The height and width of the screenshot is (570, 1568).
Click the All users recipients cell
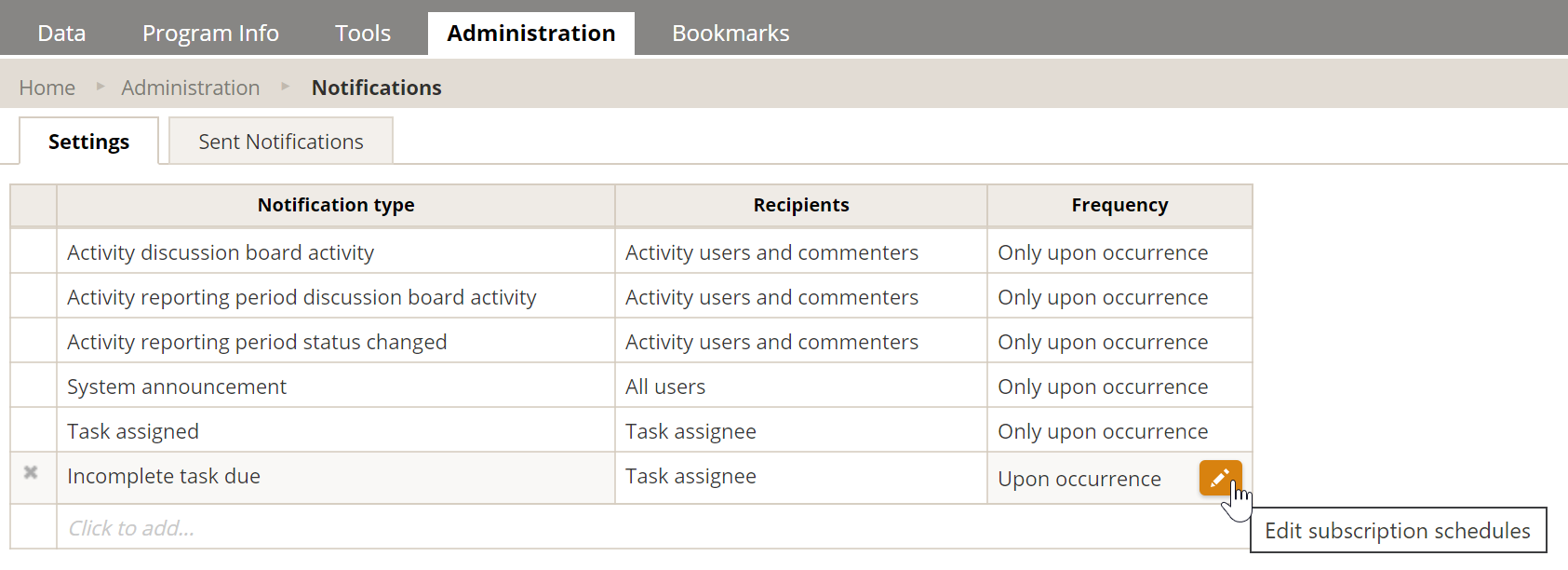coord(665,387)
